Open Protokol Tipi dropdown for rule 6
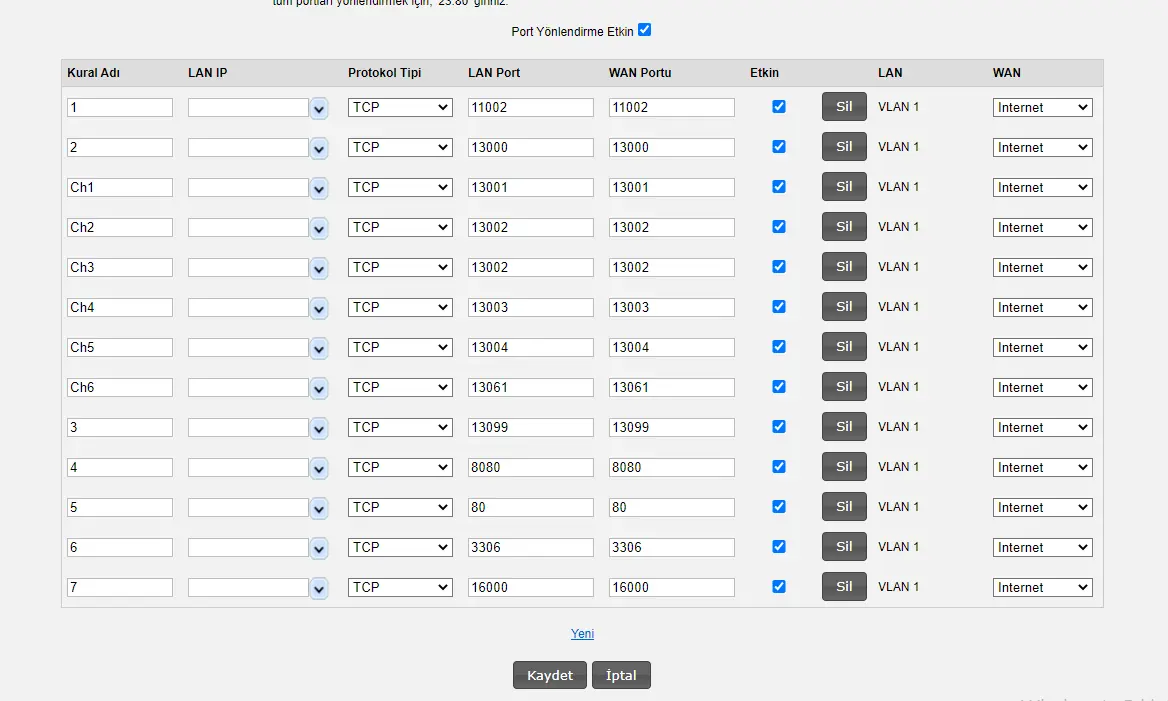 point(400,547)
